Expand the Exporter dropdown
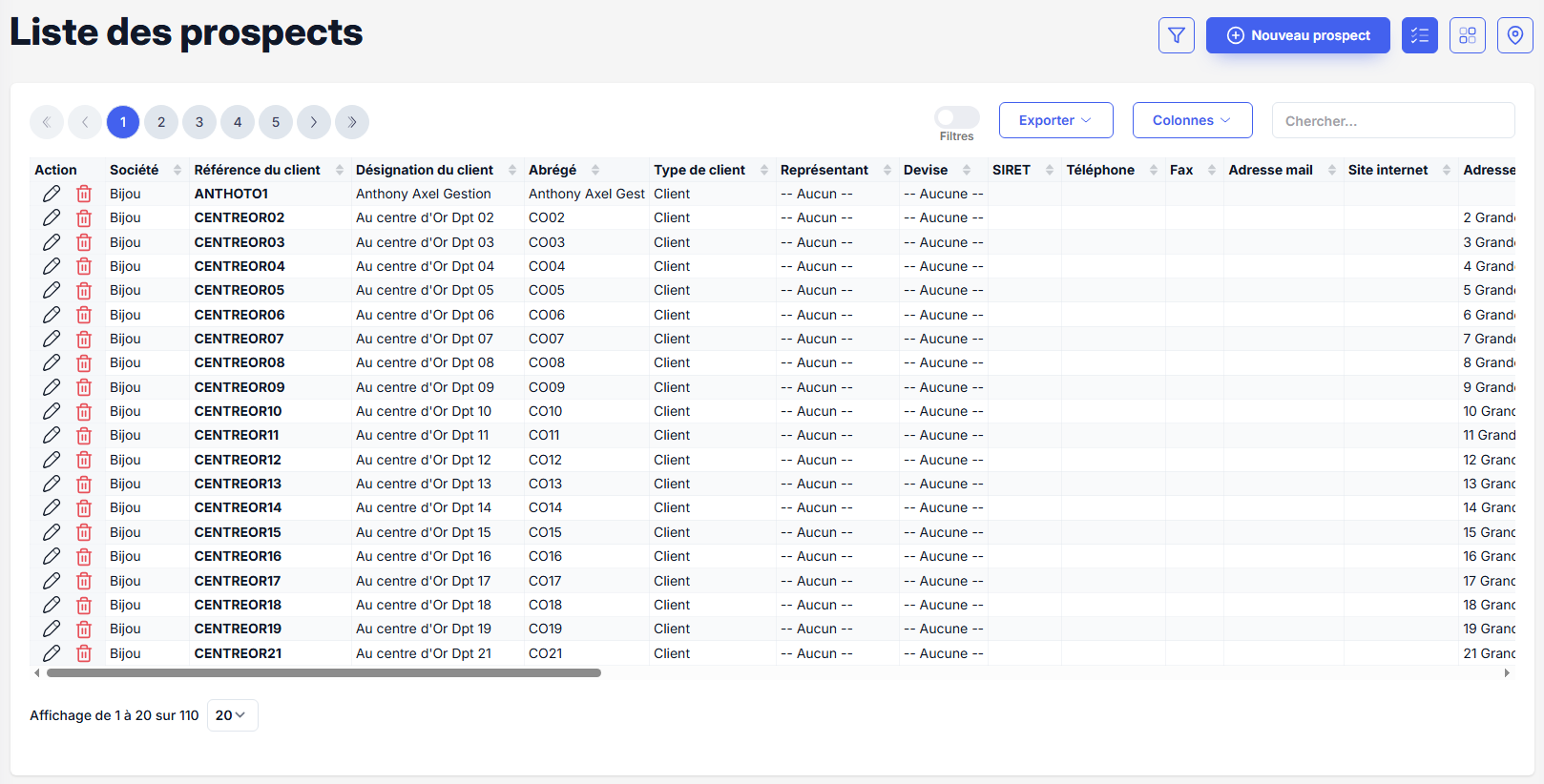This screenshot has height=784, width=1544. click(x=1055, y=120)
